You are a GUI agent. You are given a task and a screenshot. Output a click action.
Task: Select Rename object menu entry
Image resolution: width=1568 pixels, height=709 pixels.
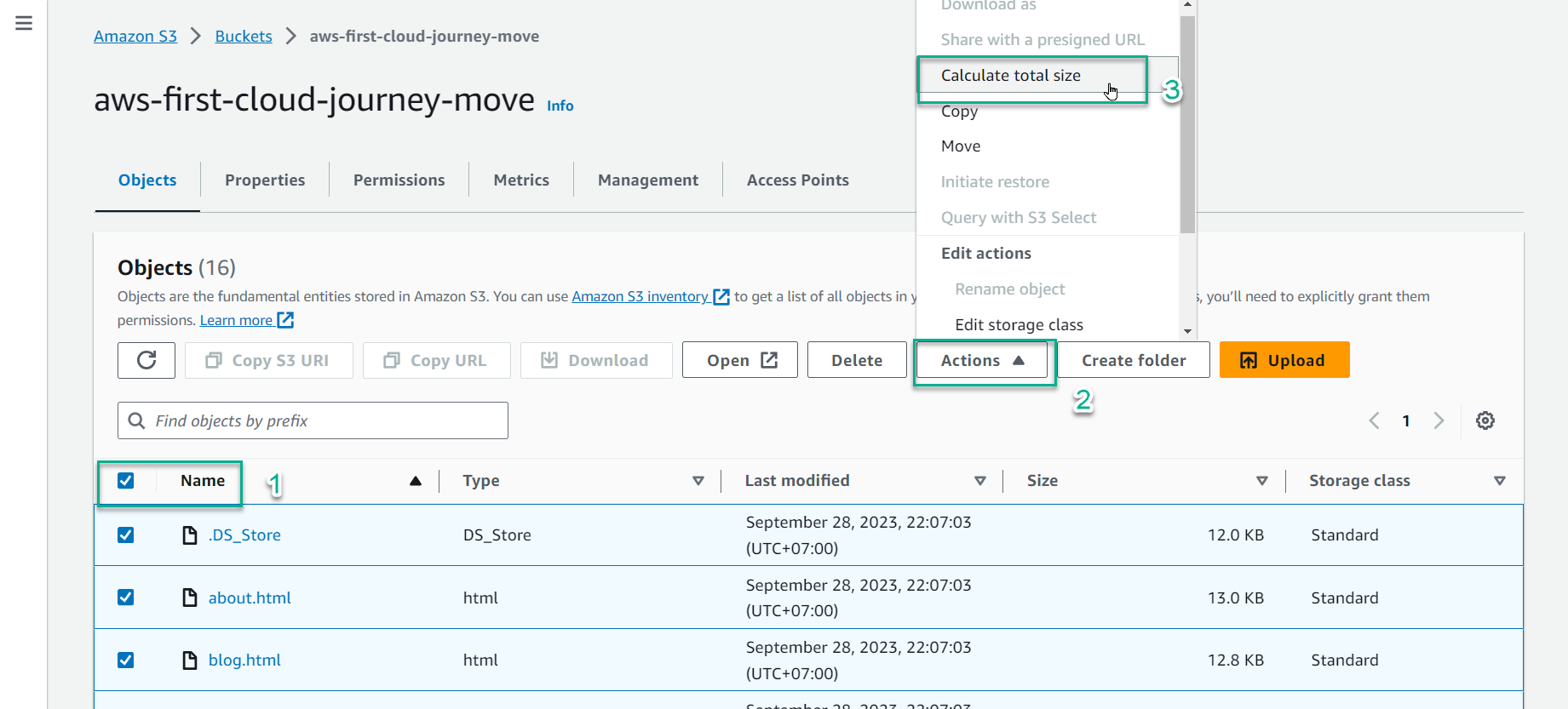point(1048,289)
